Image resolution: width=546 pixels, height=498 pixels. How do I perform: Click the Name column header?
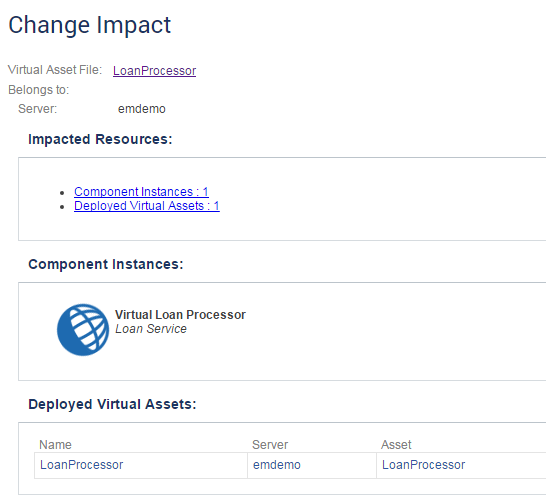[x=55, y=445]
